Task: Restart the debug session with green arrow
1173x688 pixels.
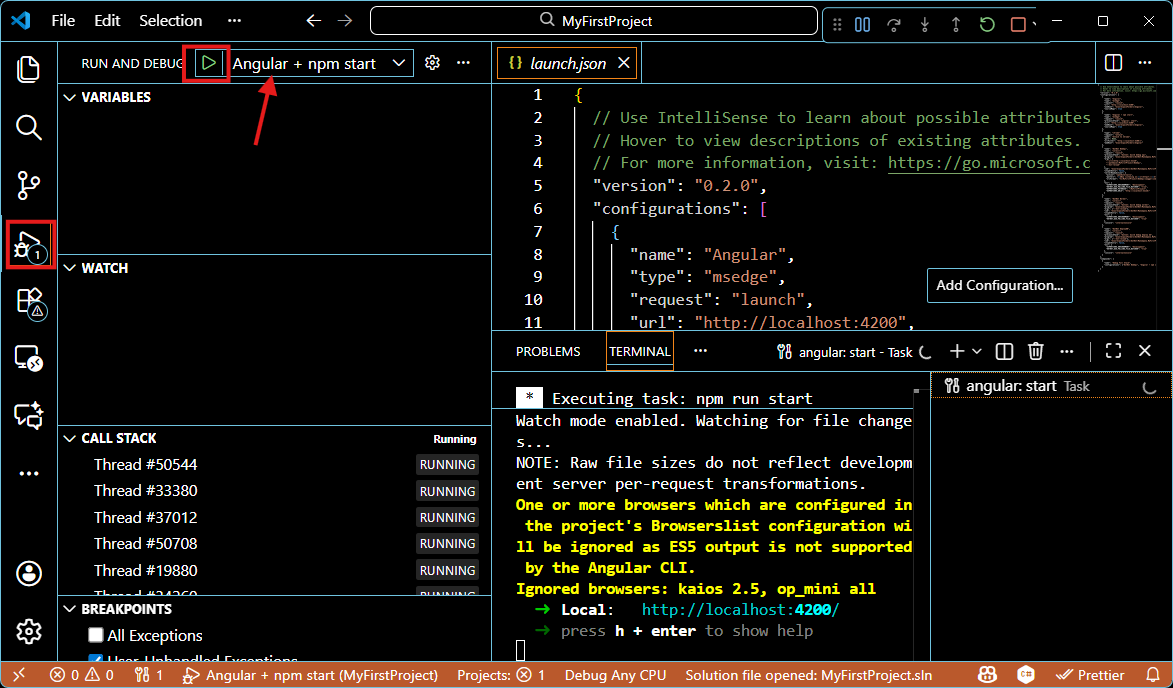Action: coord(987,25)
